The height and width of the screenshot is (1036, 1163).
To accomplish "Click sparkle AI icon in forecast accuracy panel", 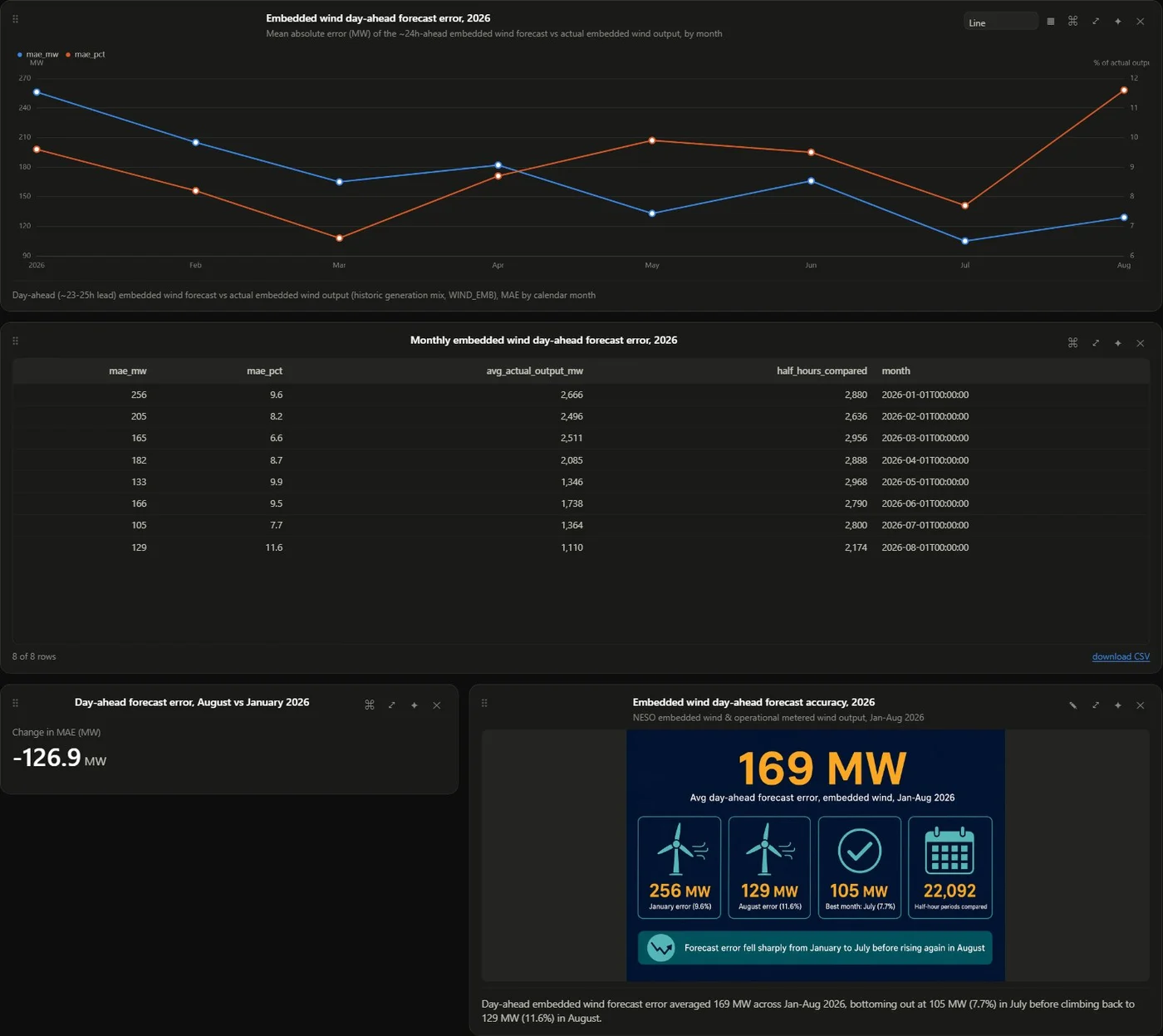I will click(x=1118, y=705).
